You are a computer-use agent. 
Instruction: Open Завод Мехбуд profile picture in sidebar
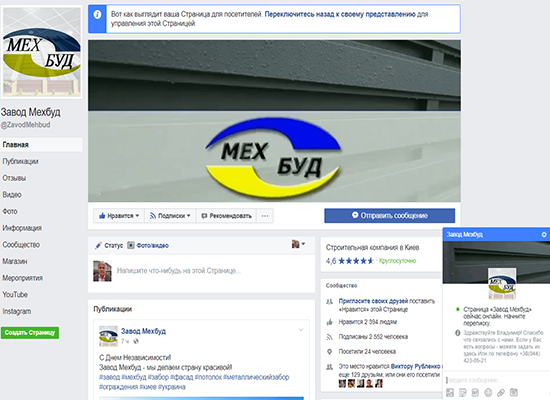point(42,52)
